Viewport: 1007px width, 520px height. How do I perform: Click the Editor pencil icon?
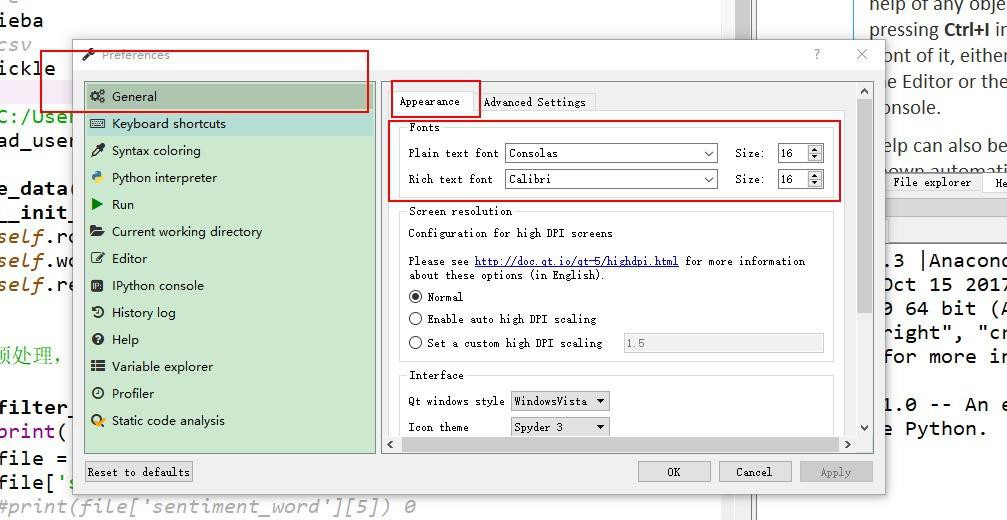[98, 258]
